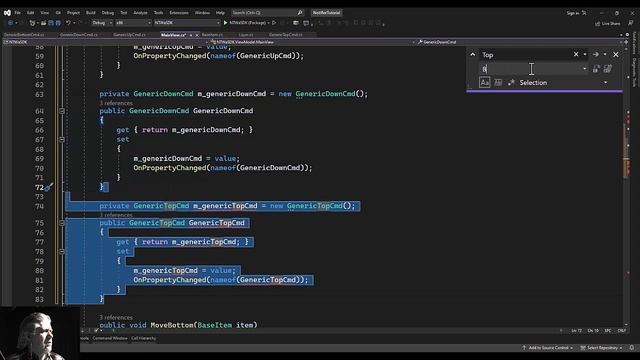Click the Undo toolbar icon
640x360 pixels.
68,23
